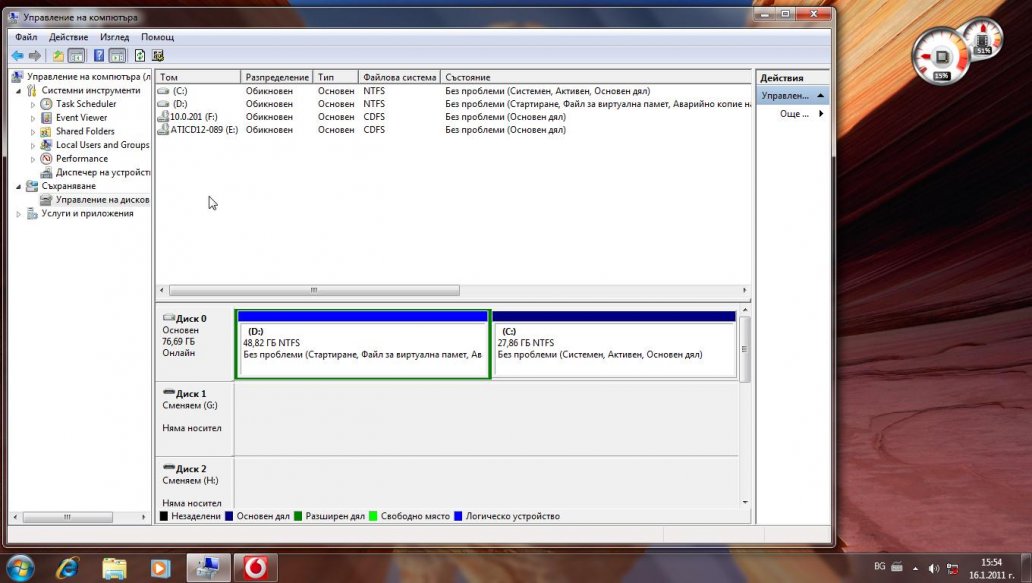Click the Refresh icon in the toolbar
Screen dimensions: 1032x583
pos(139,56)
